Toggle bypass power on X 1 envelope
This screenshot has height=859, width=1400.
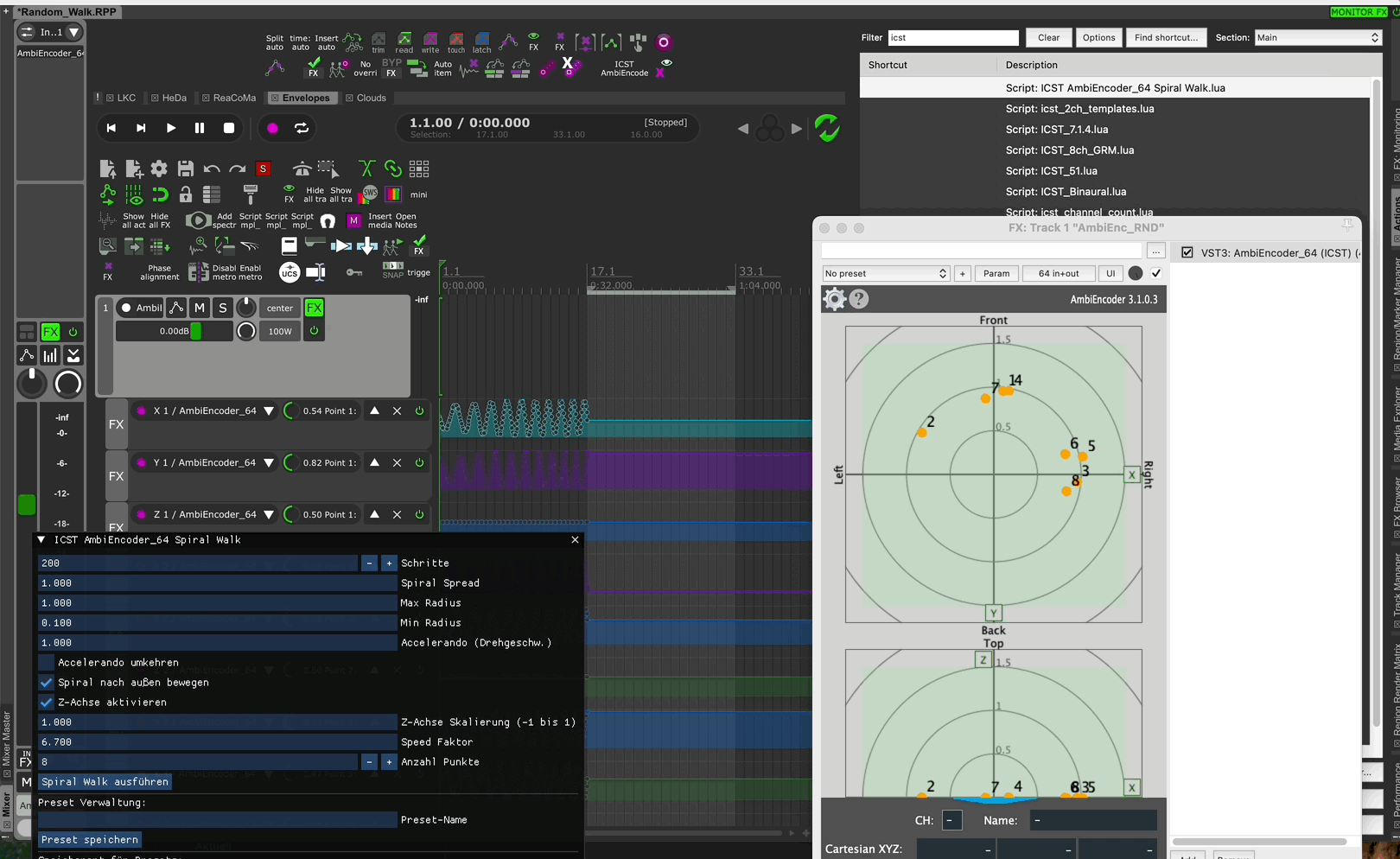[419, 410]
